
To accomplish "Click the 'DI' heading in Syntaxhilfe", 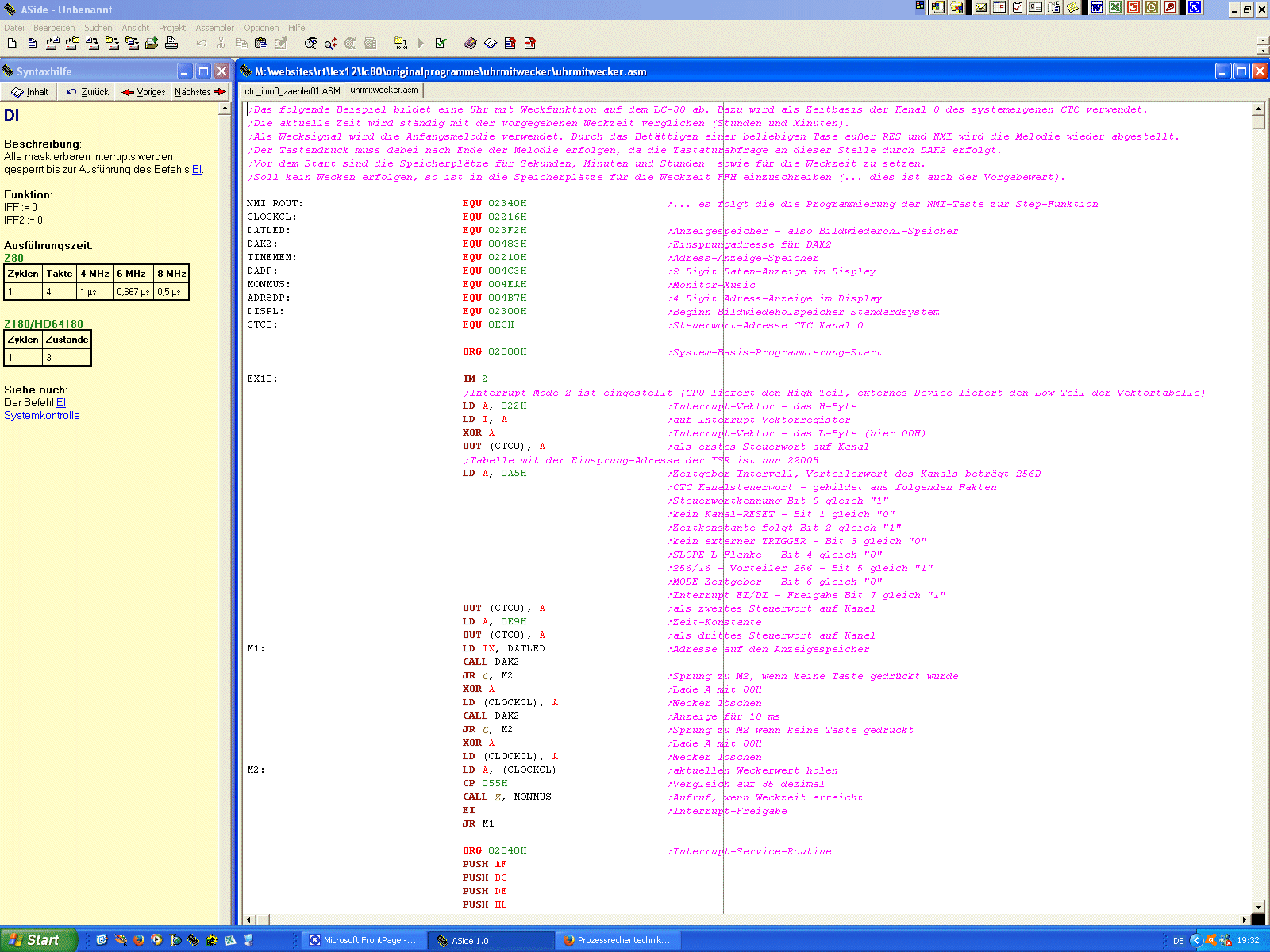I will pyautogui.click(x=11, y=115).
